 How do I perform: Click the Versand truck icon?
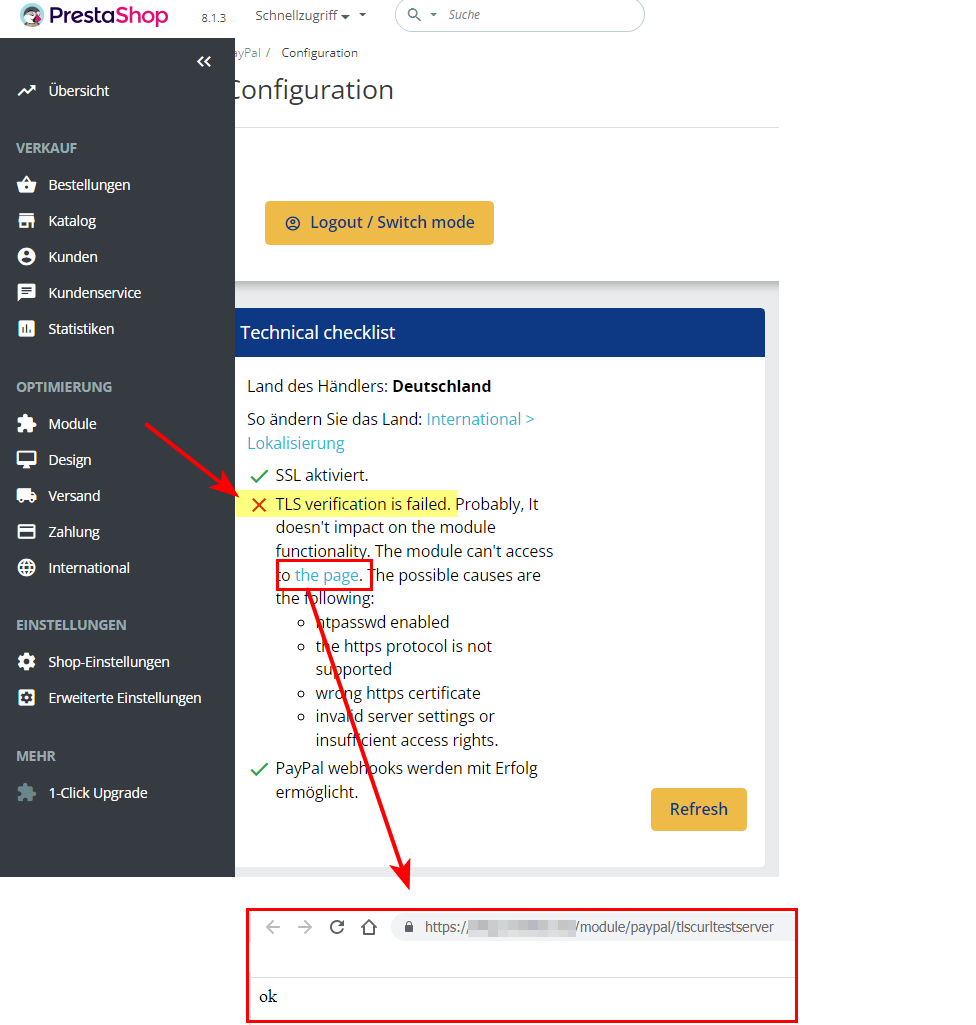27,496
